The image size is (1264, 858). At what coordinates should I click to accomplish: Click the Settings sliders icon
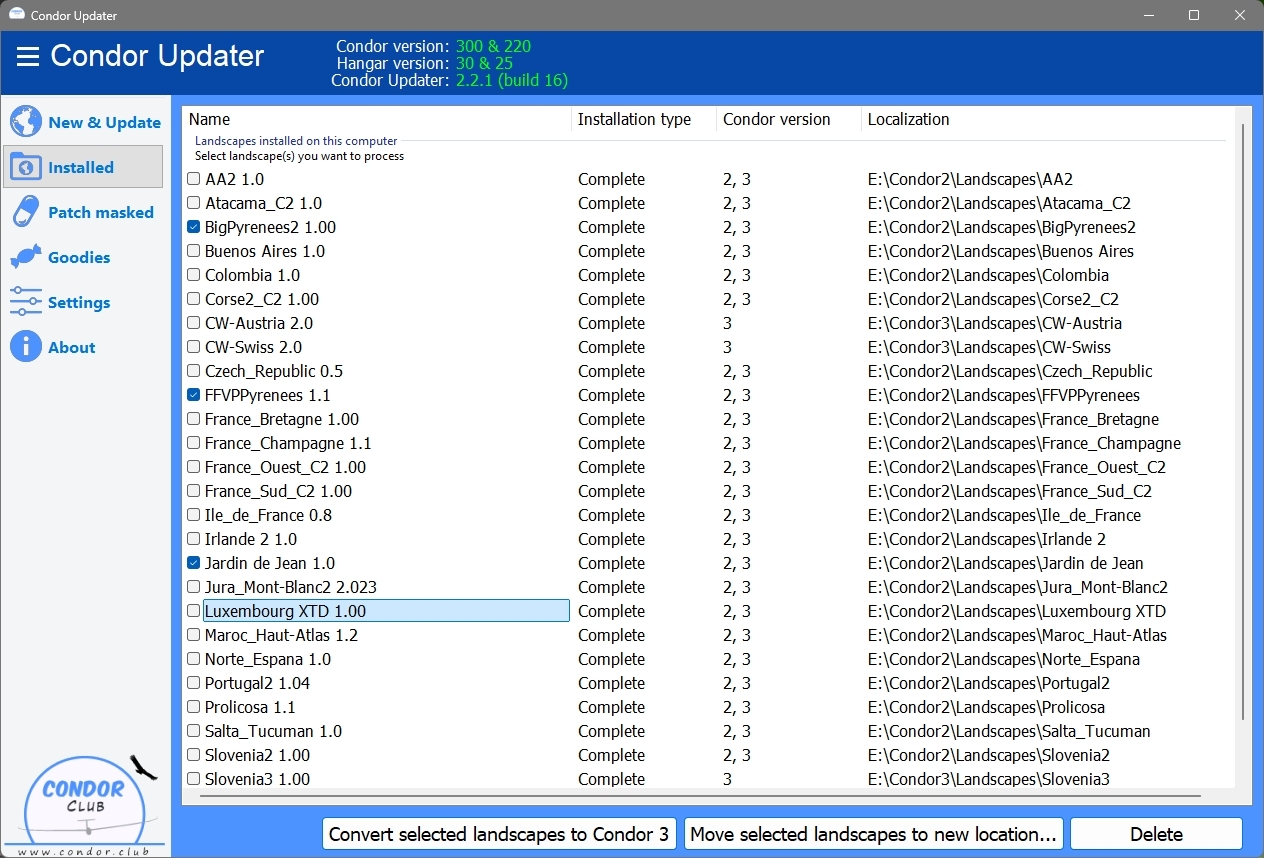[26, 302]
